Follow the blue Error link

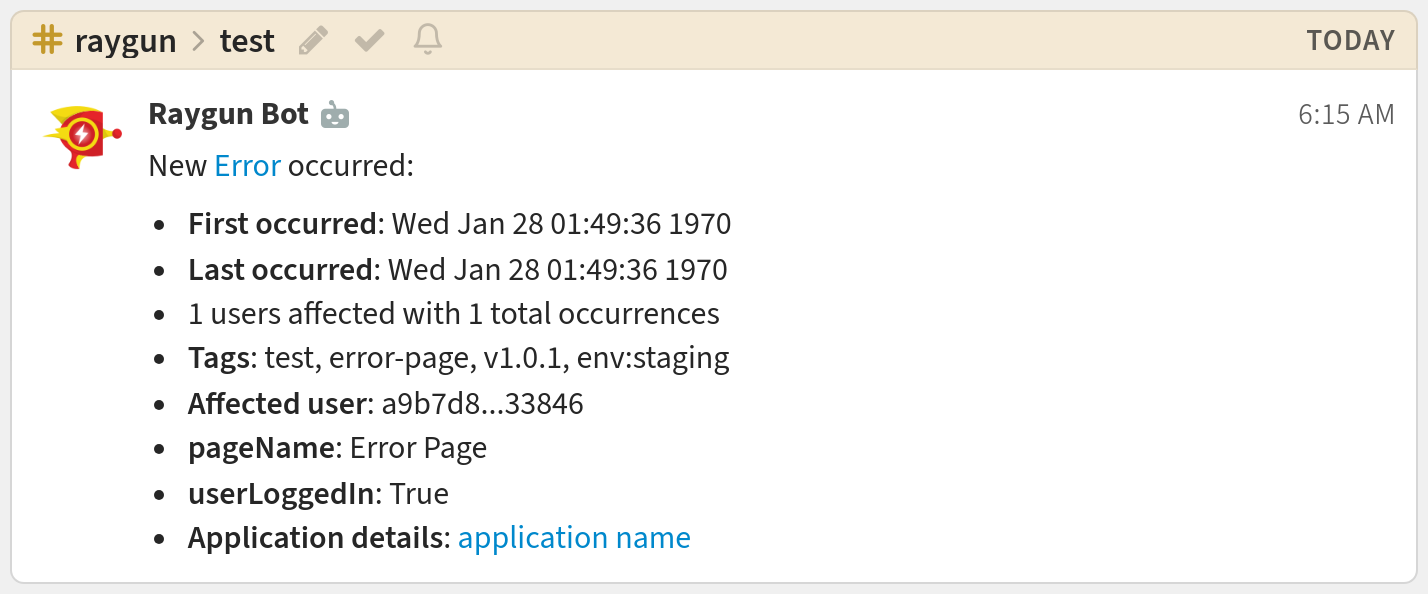248,166
